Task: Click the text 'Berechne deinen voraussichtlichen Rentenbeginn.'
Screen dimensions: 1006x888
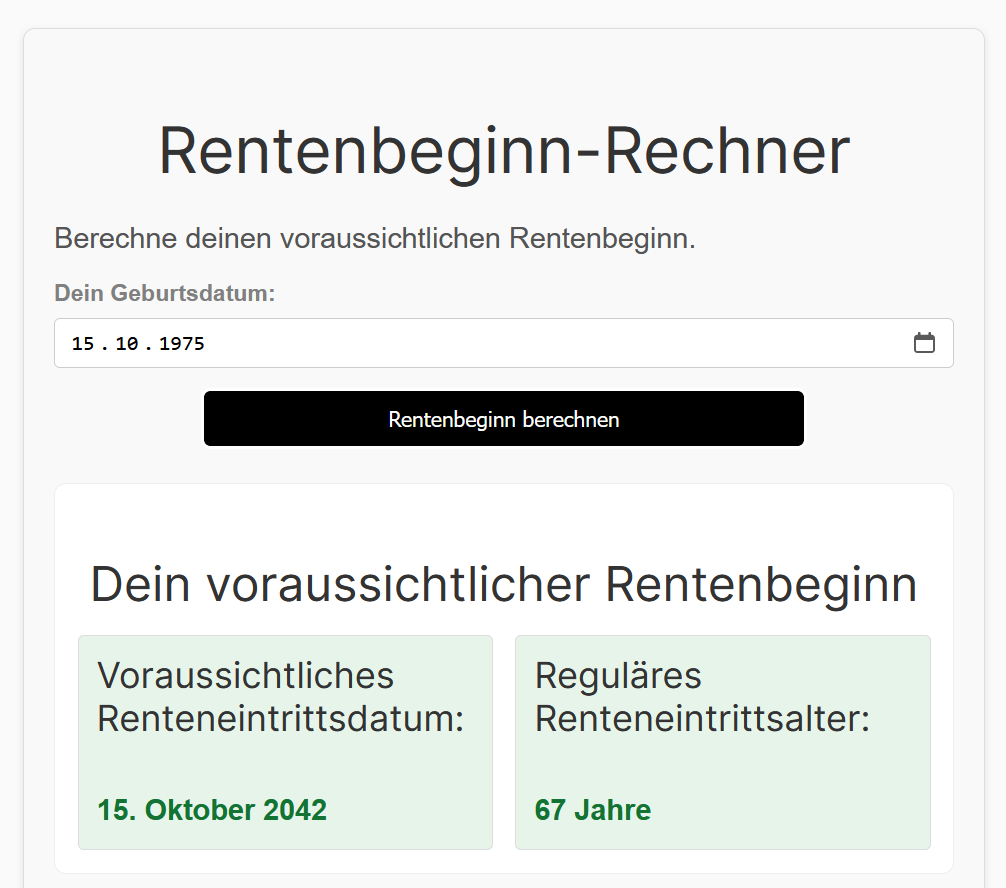Action: point(375,238)
